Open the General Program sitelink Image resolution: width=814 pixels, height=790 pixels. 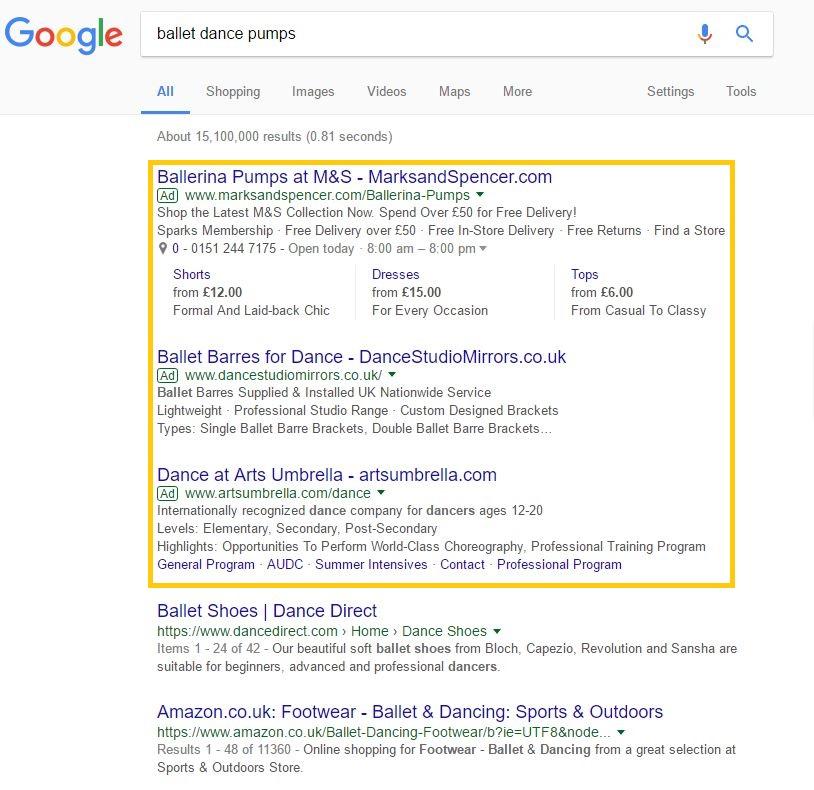pos(206,564)
